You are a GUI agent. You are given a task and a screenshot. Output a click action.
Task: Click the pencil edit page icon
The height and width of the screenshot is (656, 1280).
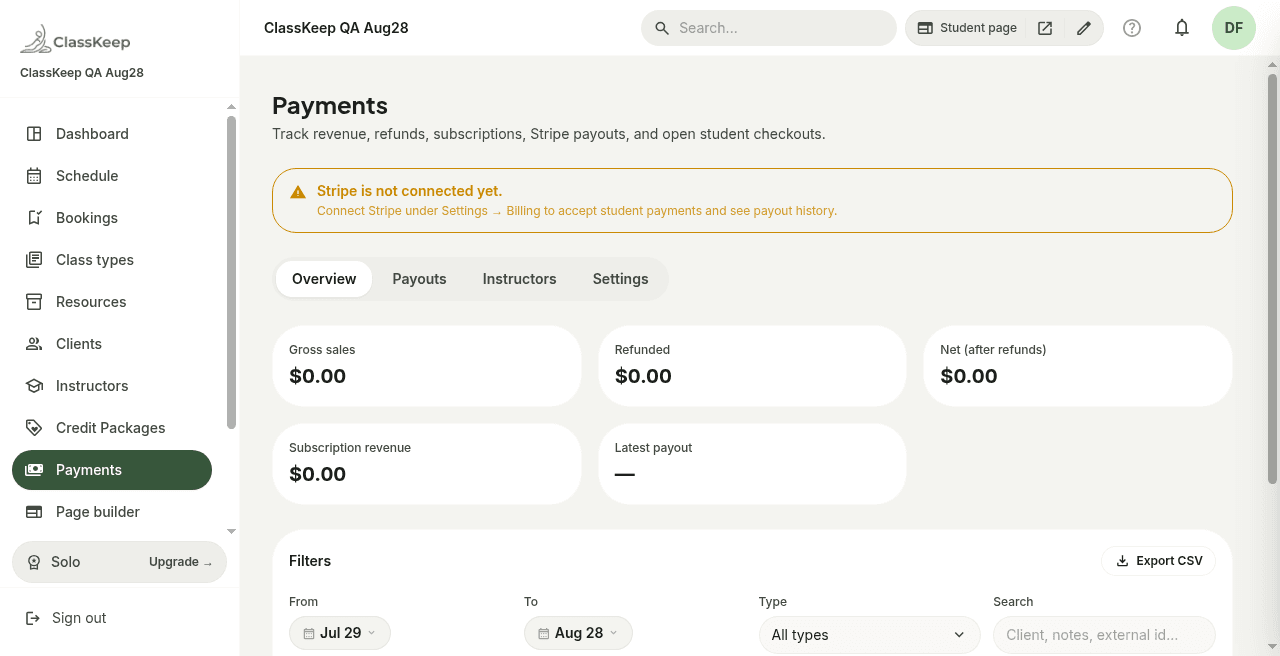click(1084, 28)
